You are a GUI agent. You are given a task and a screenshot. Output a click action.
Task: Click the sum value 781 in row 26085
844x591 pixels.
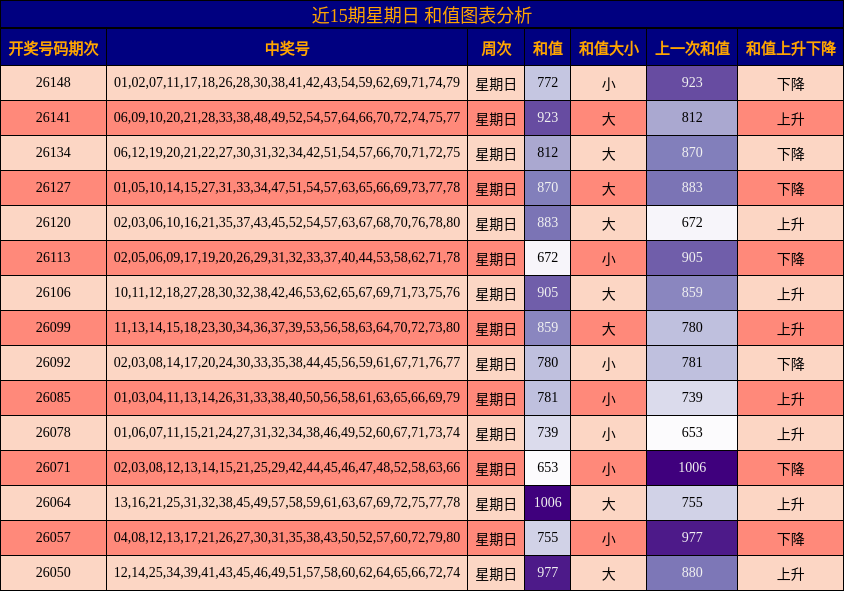point(547,398)
